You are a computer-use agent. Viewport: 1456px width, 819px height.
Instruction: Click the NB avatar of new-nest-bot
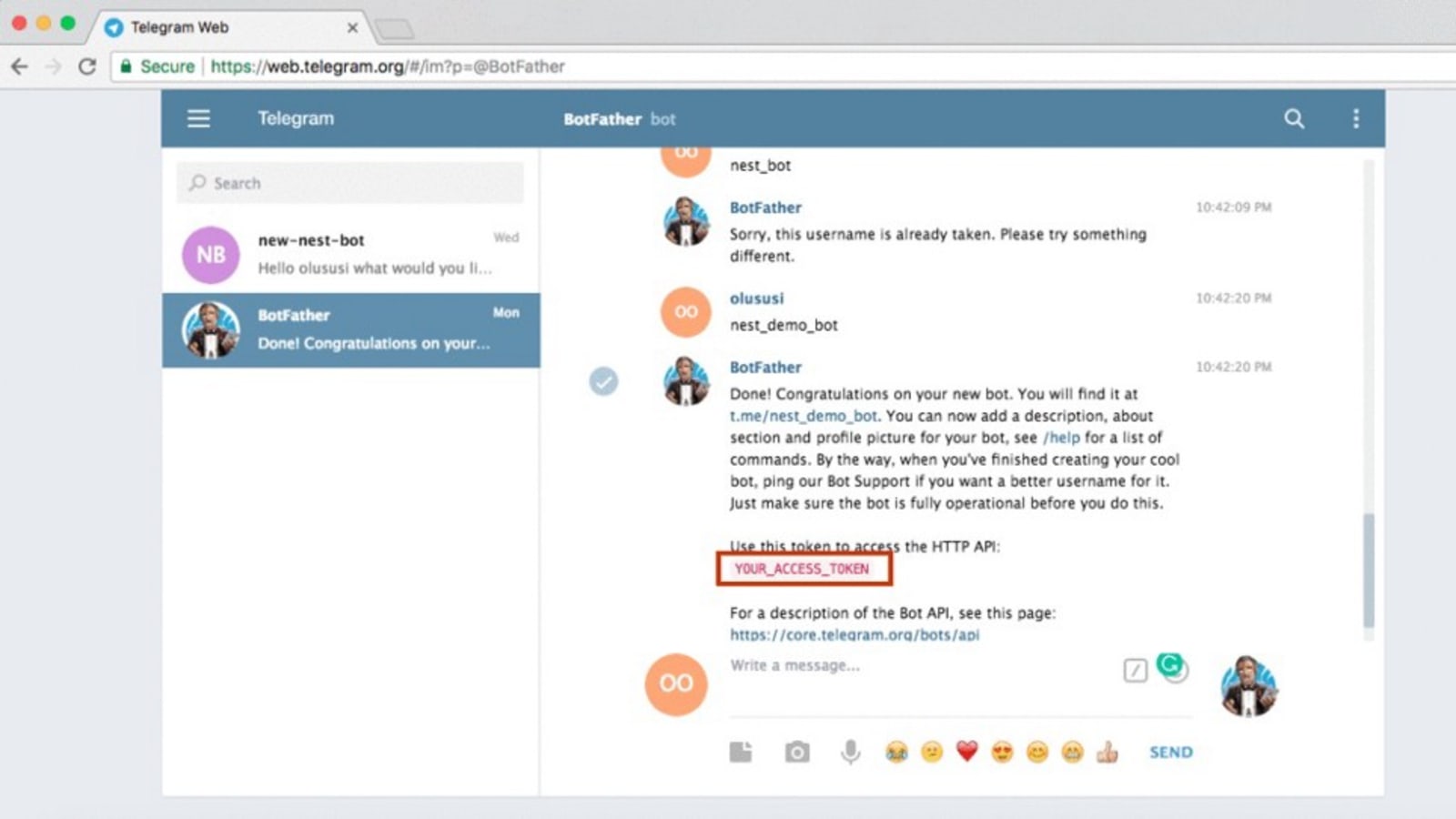click(x=211, y=255)
